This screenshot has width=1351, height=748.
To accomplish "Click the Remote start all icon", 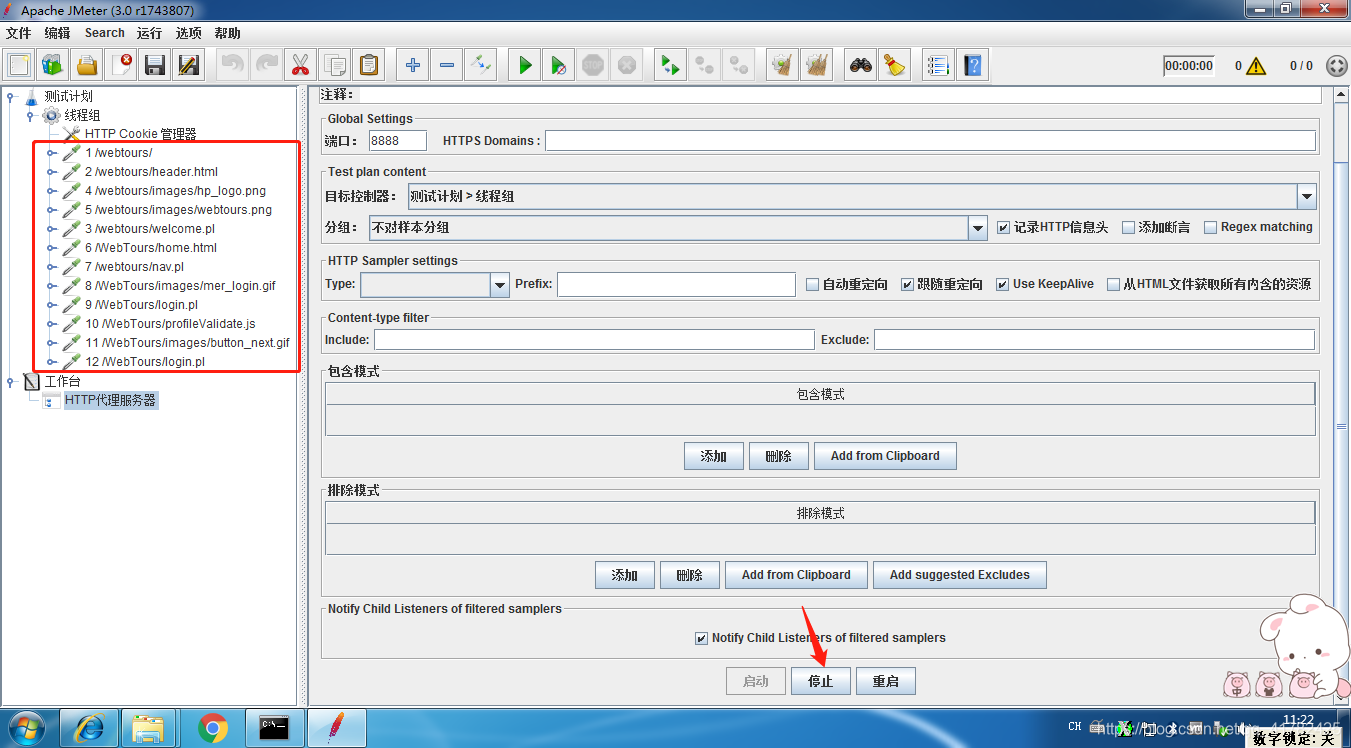I will click(670, 65).
